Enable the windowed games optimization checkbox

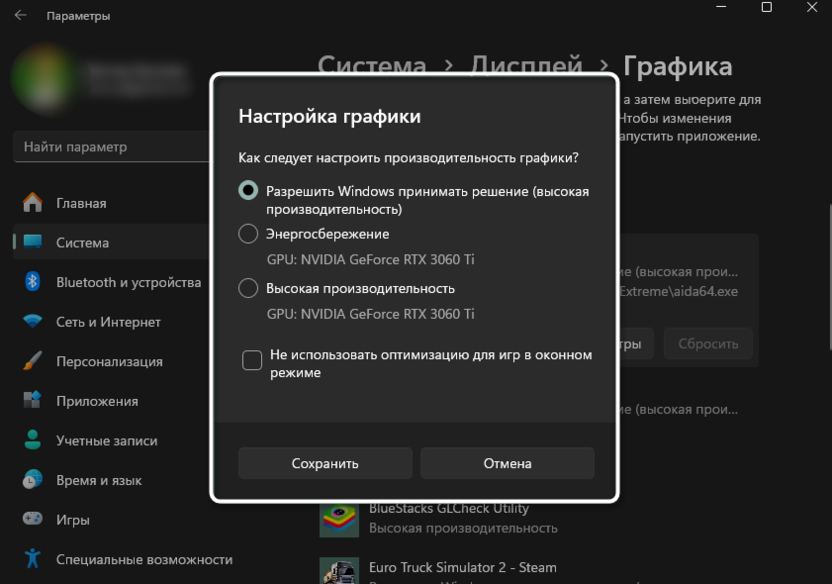pyautogui.click(x=252, y=360)
